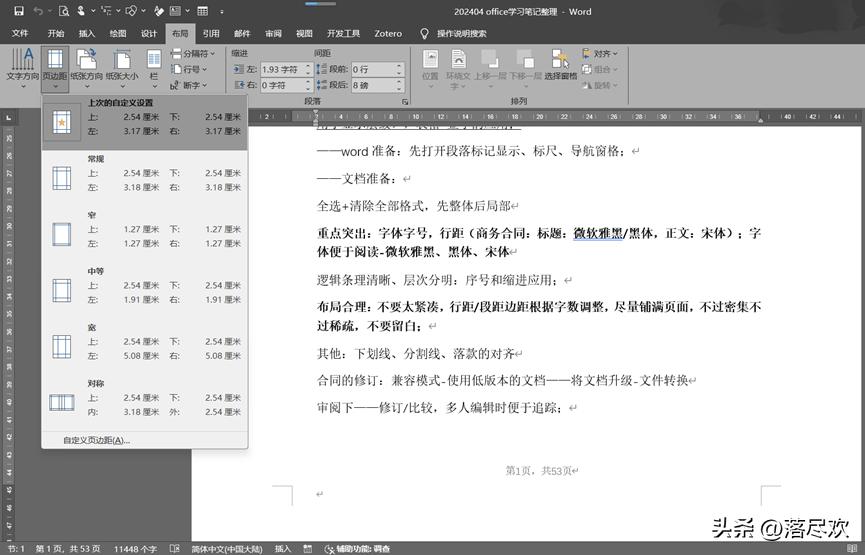Open the Zotero ribbon tab
Screen dimensions: 865x555
(x=388, y=33)
